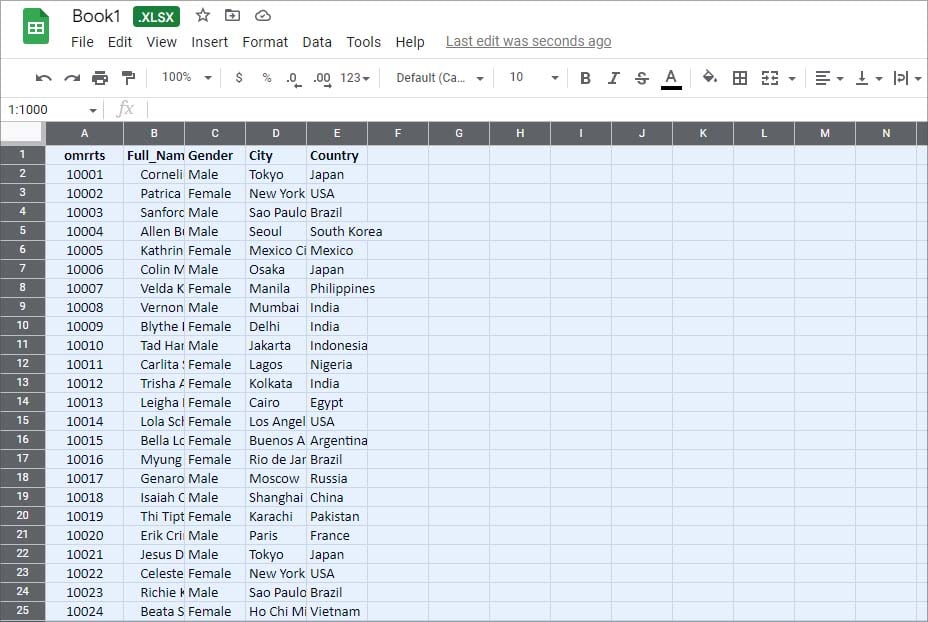Toggle strikethrough formatting

tap(642, 78)
